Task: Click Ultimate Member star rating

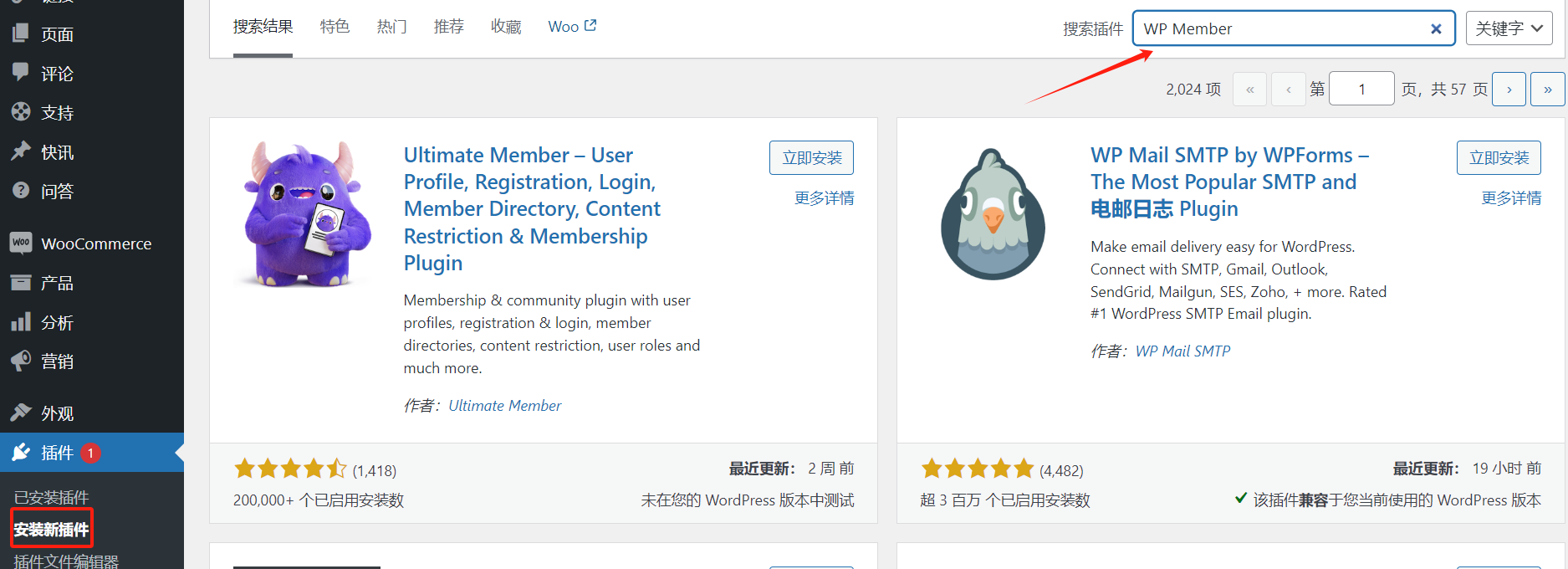Action: [x=290, y=469]
